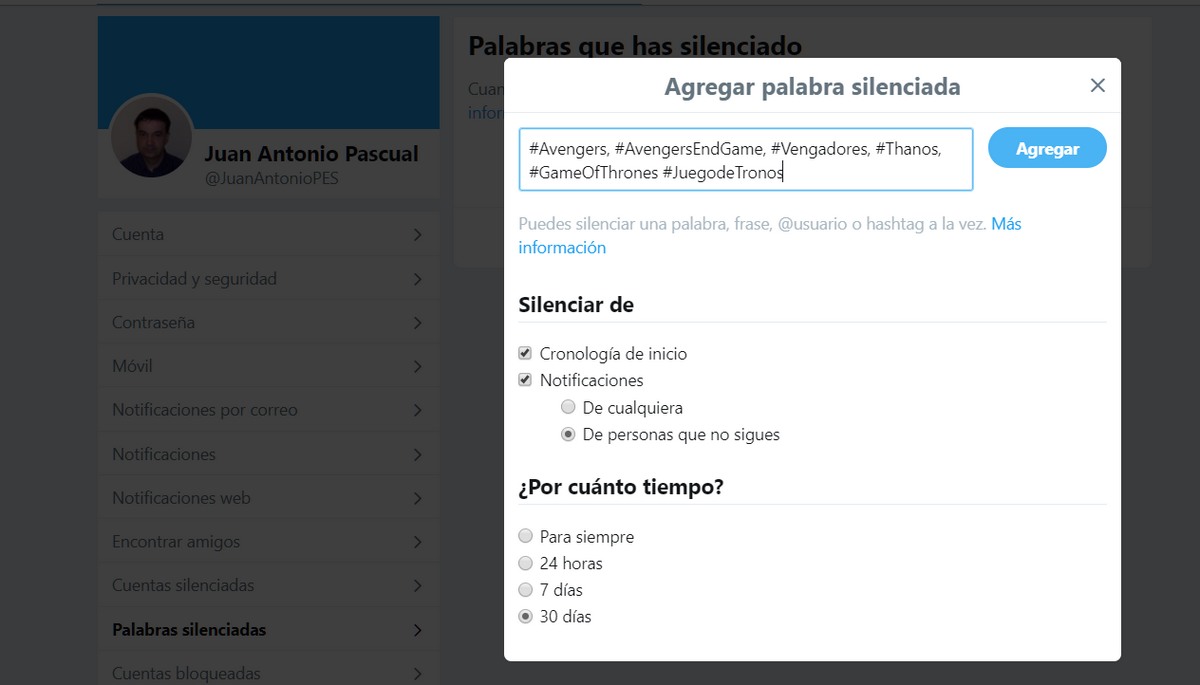Click the ¿Por cuánto tiempo? heading
Screen dimensions: 1200x685
point(621,487)
